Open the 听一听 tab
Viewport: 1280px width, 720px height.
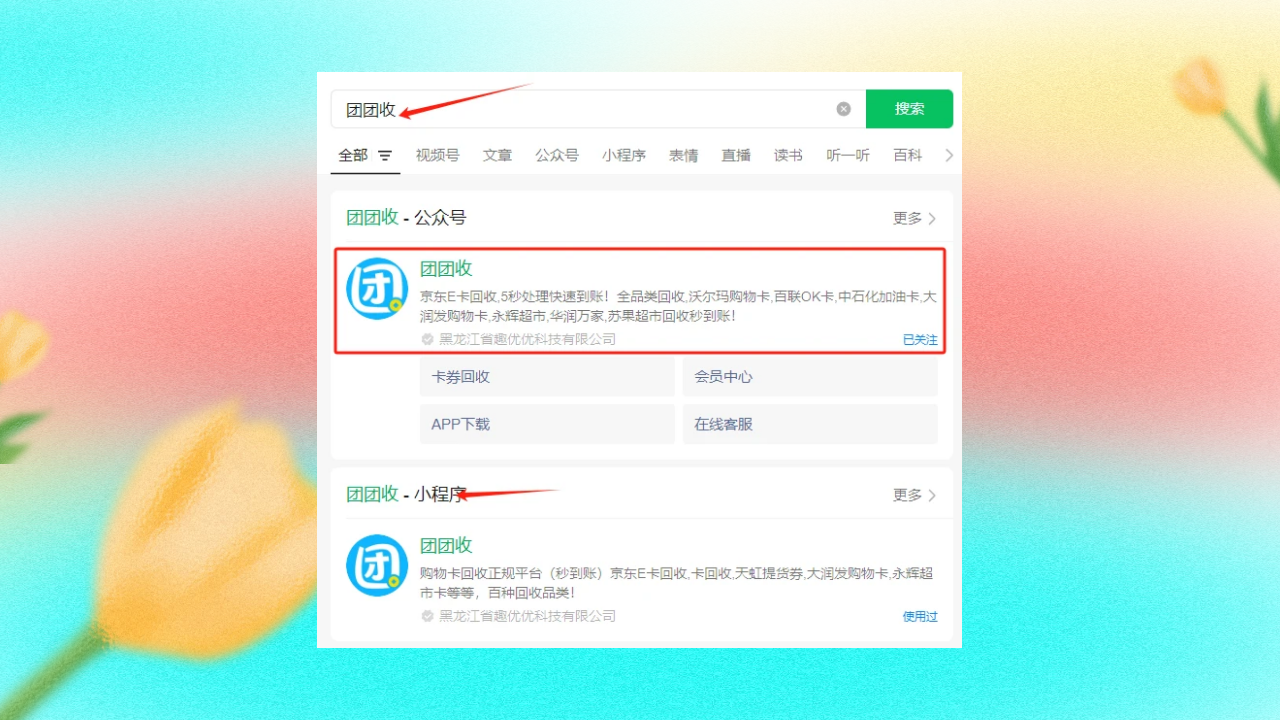click(x=848, y=156)
